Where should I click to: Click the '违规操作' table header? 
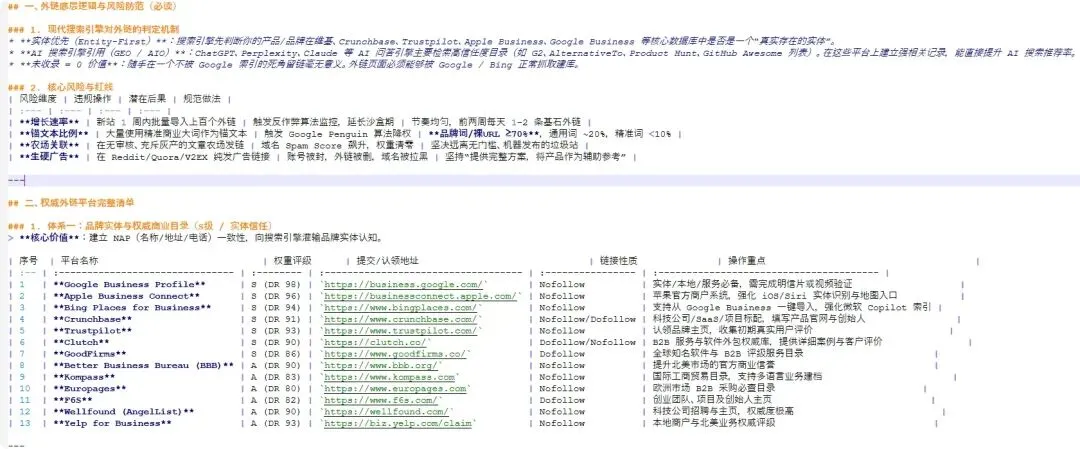93,98
